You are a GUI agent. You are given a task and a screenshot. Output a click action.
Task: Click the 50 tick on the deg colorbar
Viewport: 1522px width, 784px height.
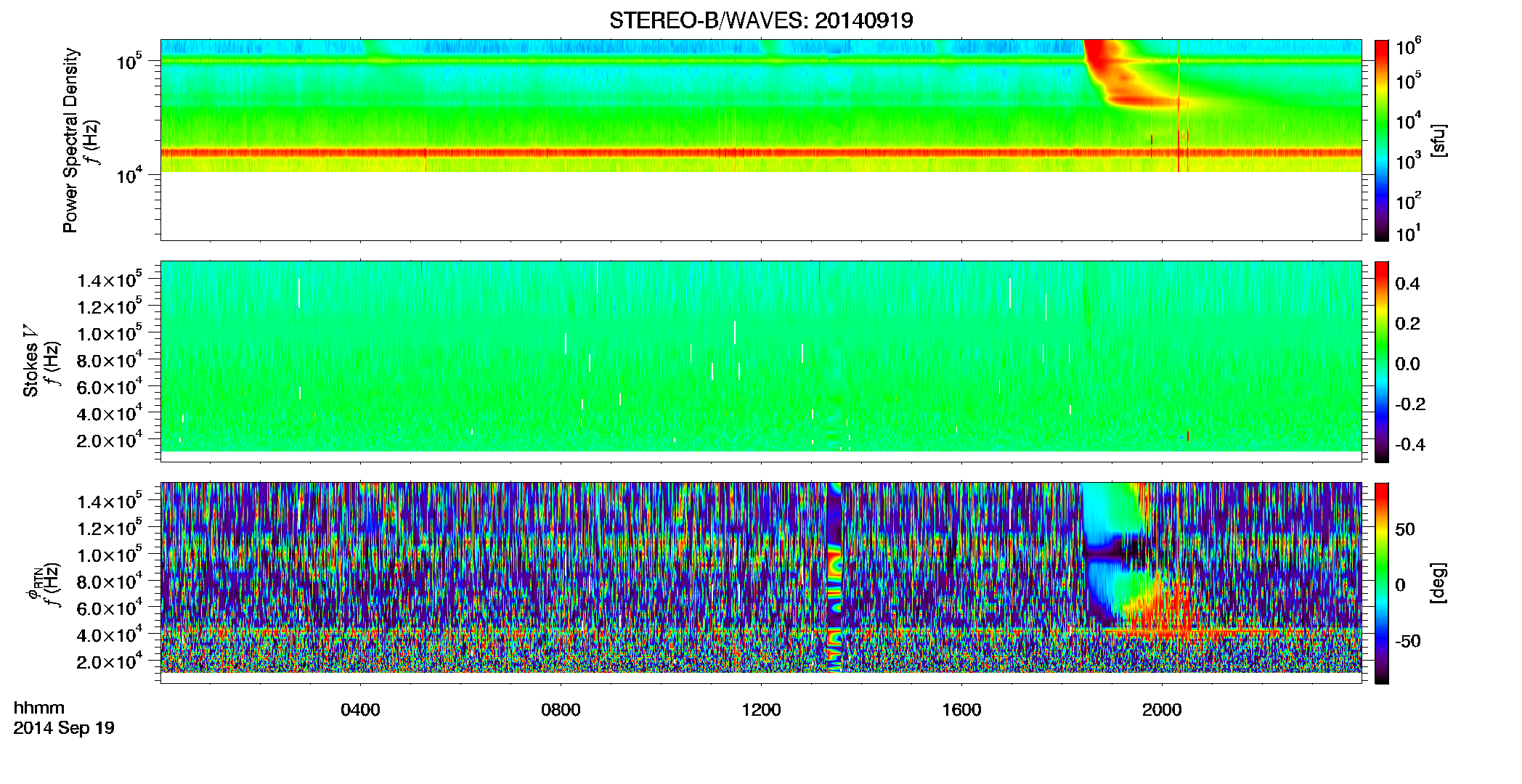pyautogui.click(x=1405, y=529)
